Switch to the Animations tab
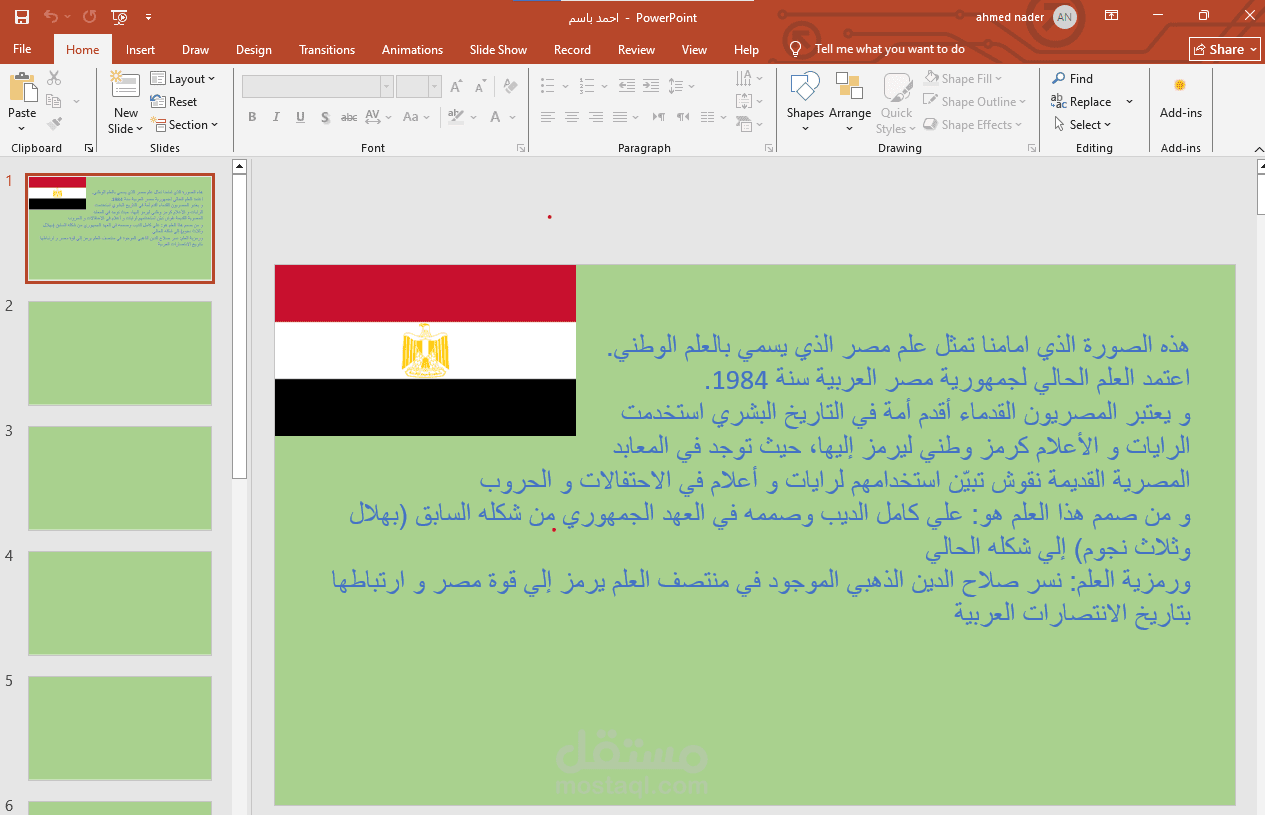Viewport: 1265px width, 815px height. click(x=412, y=49)
